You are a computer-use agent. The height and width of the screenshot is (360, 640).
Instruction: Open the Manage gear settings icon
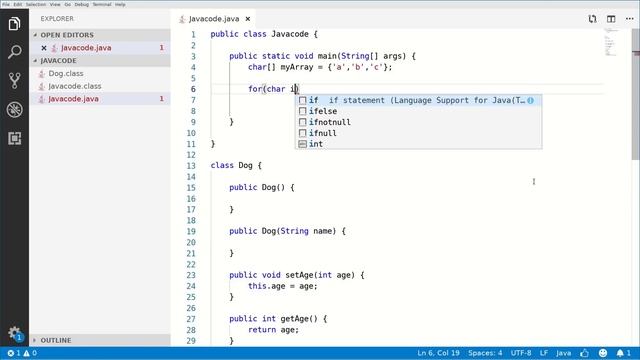(x=14, y=333)
